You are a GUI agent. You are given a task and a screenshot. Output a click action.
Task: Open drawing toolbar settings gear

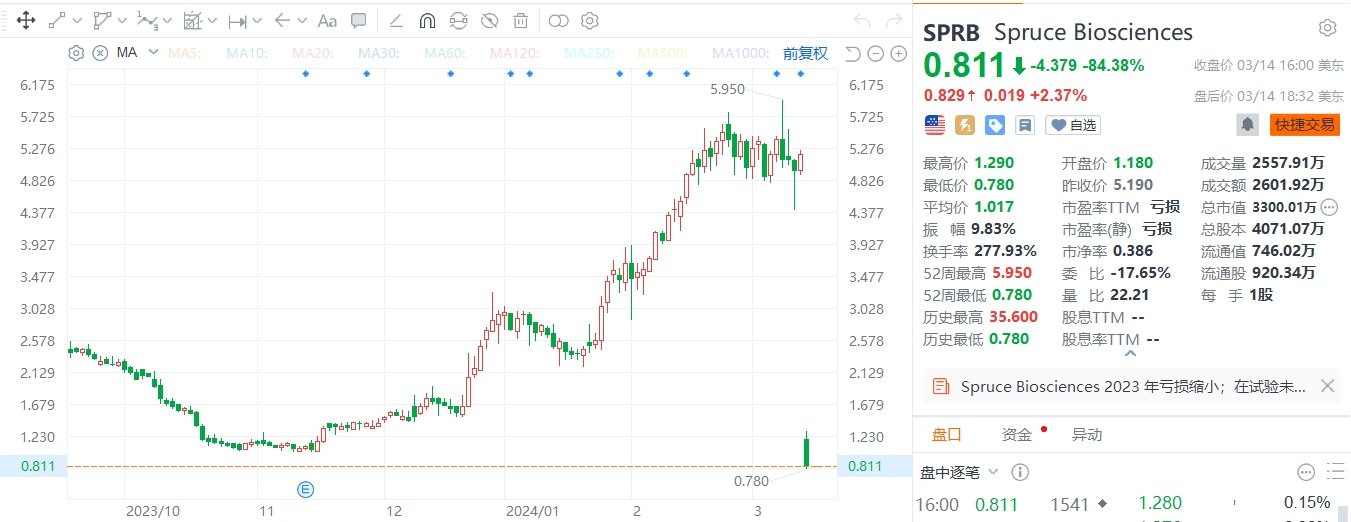(590, 20)
